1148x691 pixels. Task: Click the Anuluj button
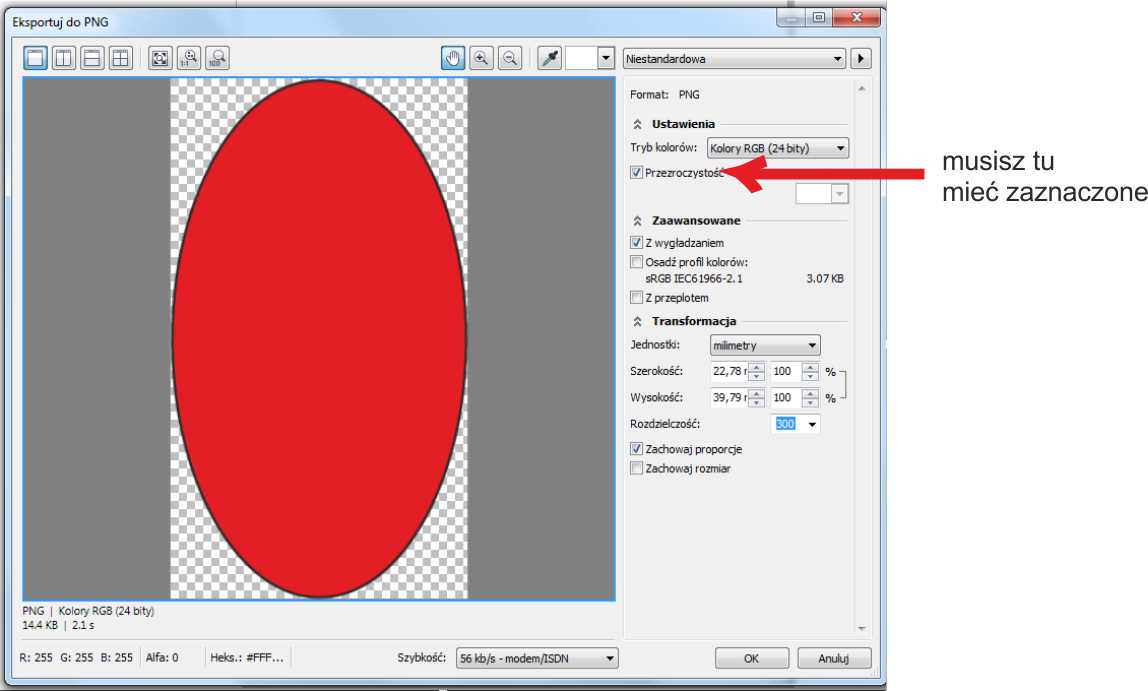click(x=833, y=659)
